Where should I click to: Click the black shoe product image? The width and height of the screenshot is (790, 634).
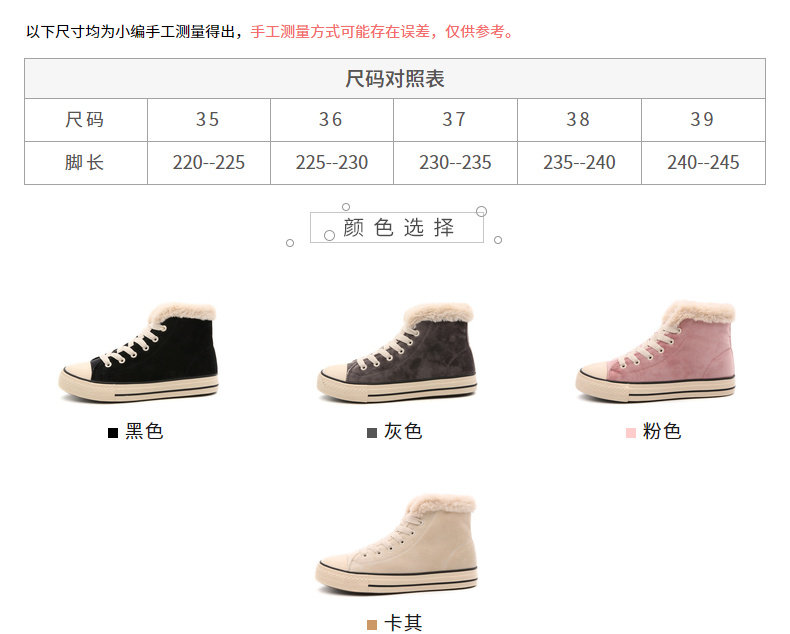139,352
